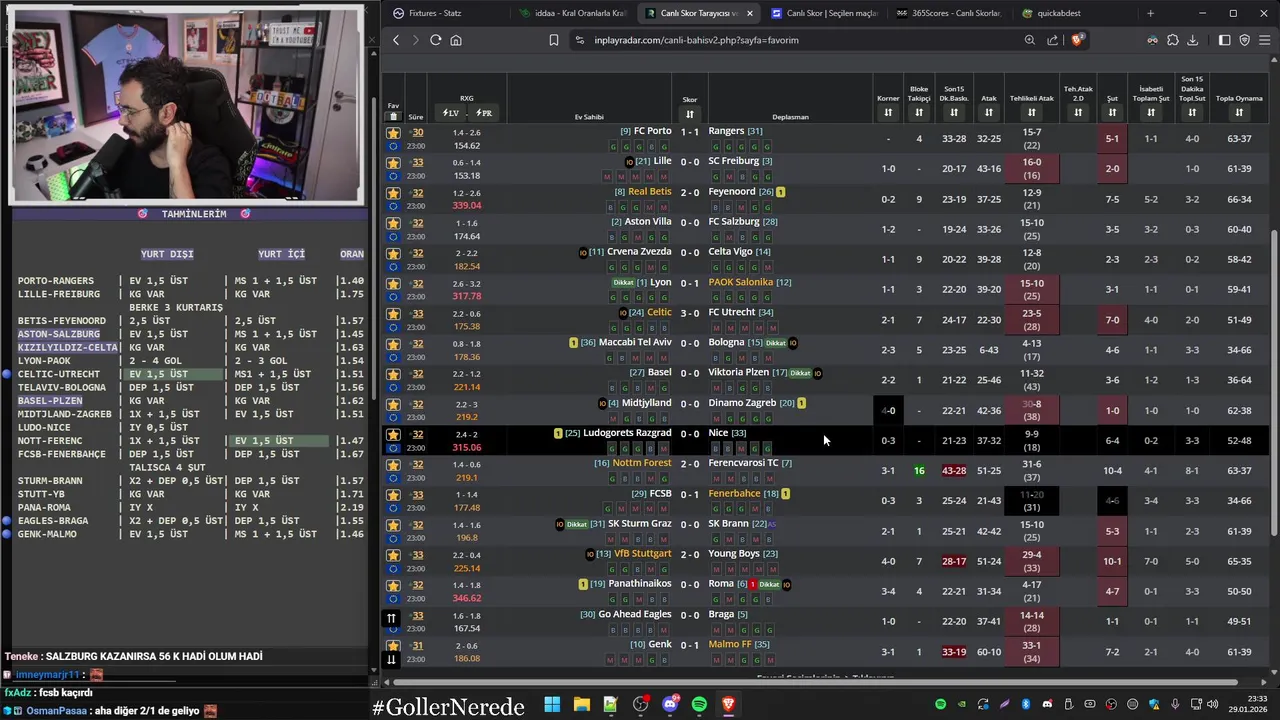This screenshot has width=1280, height=720.
Task: Sort by Topla Oynama column
Action: pos(1239,113)
